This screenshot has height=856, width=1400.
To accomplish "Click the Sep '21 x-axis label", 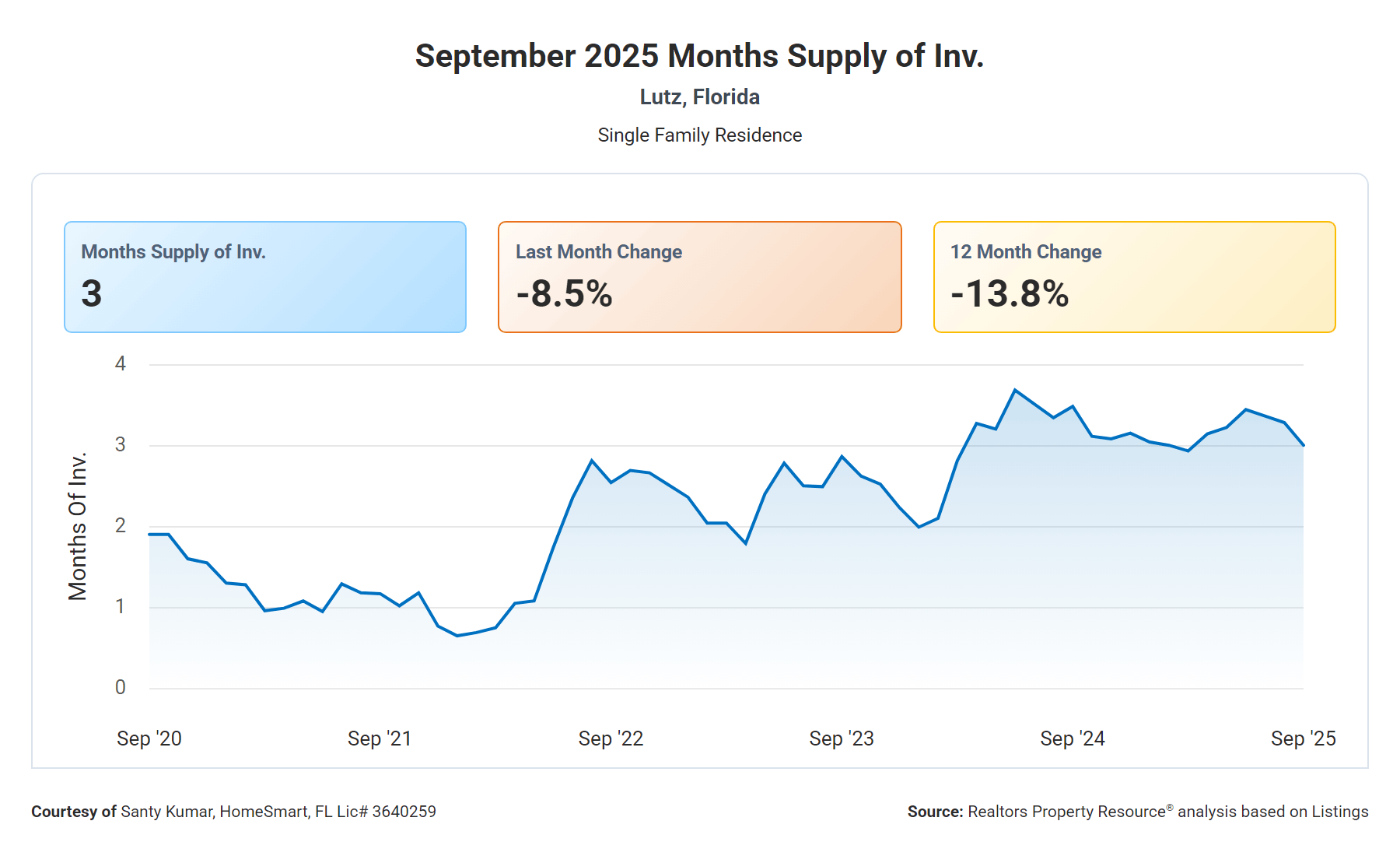I will (x=380, y=738).
